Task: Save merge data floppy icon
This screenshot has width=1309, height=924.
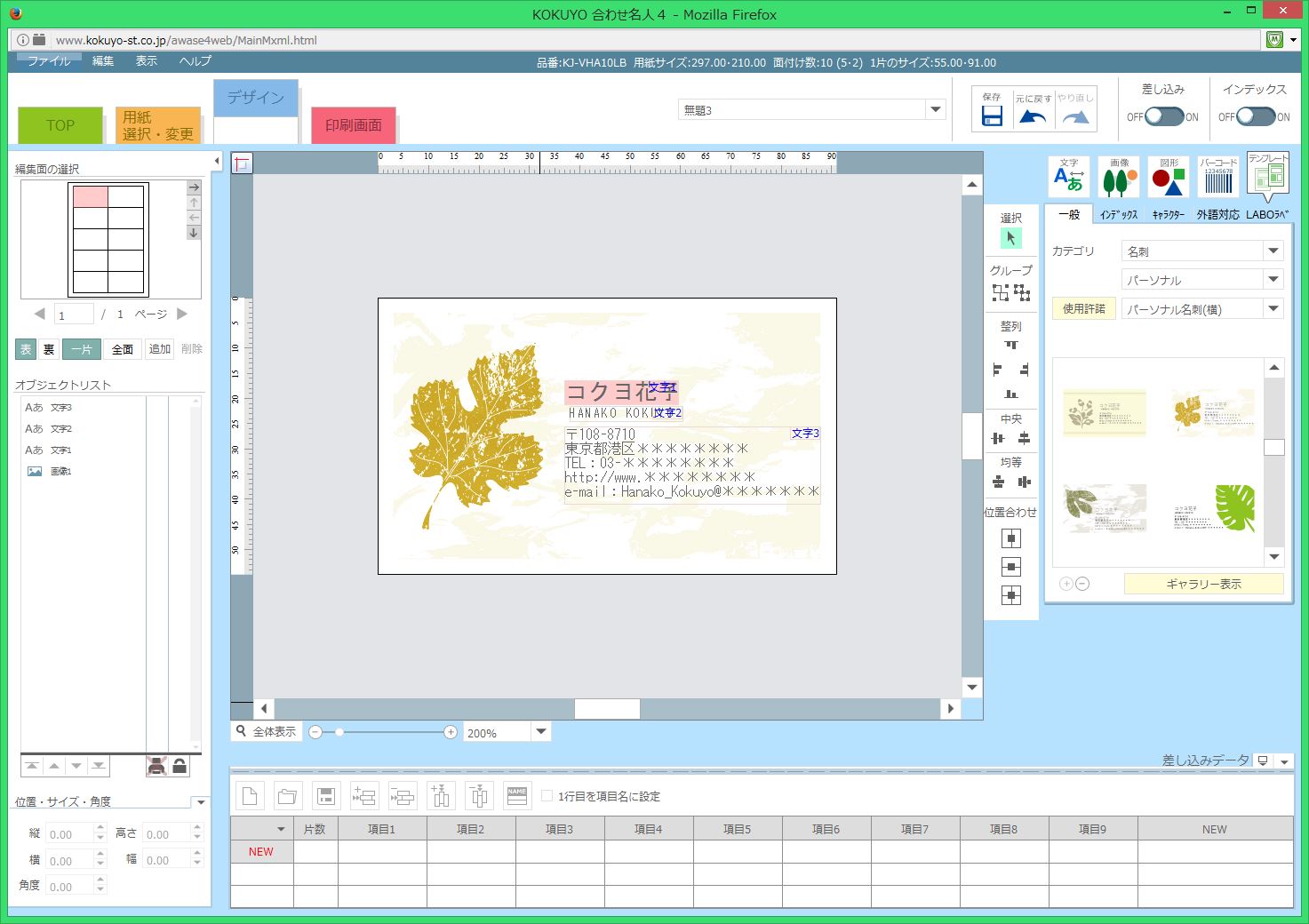Action: (325, 796)
